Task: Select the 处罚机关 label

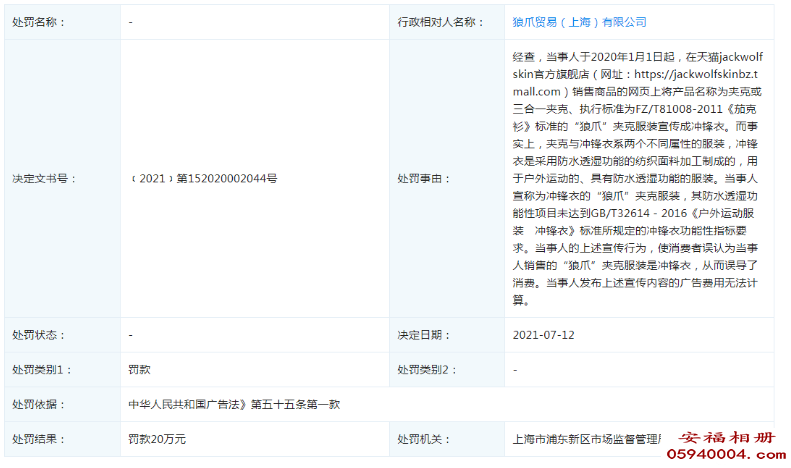Action: pyautogui.click(x=423, y=439)
